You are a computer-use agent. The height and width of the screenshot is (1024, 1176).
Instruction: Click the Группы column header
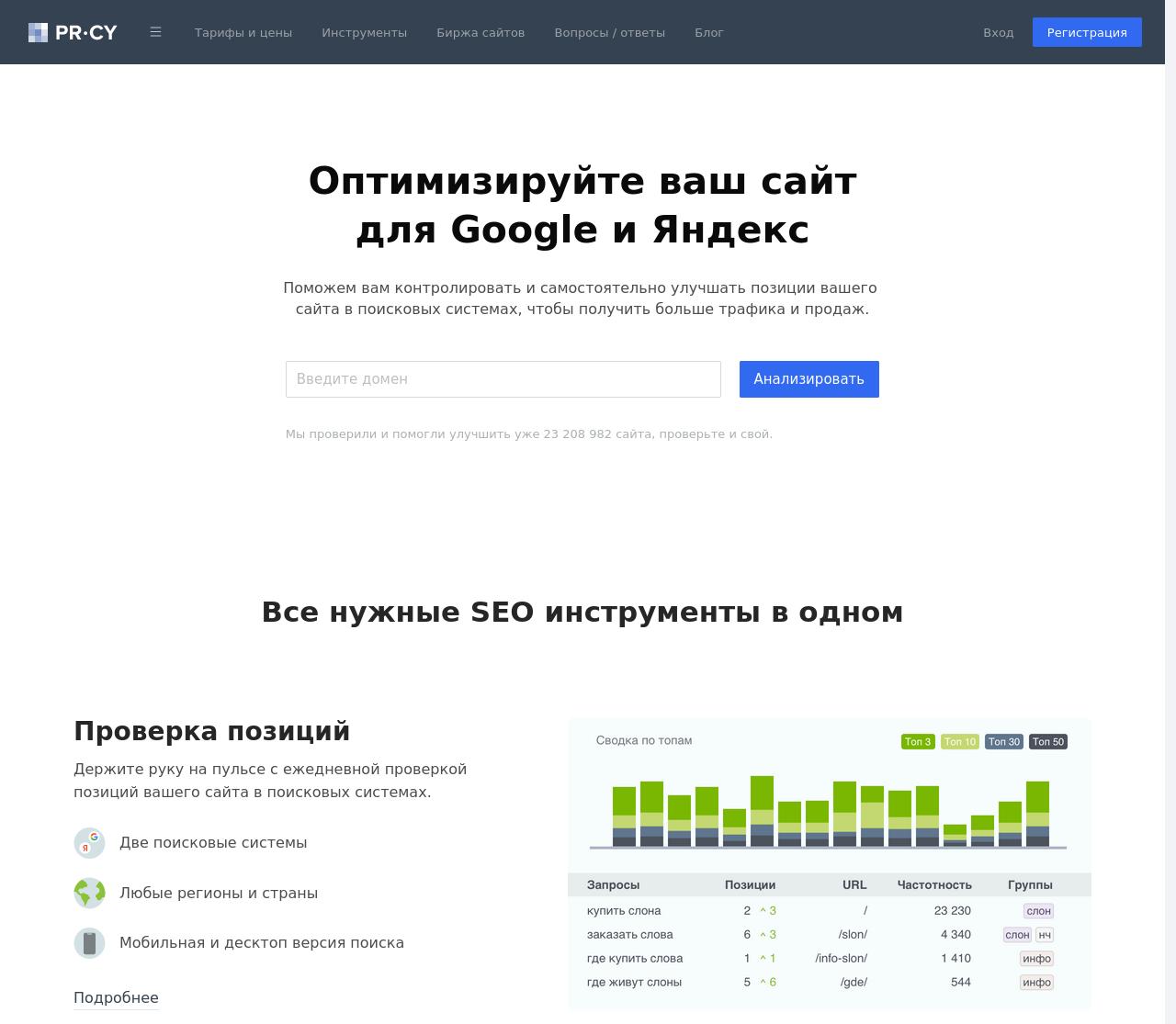(x=1030, y=885)
